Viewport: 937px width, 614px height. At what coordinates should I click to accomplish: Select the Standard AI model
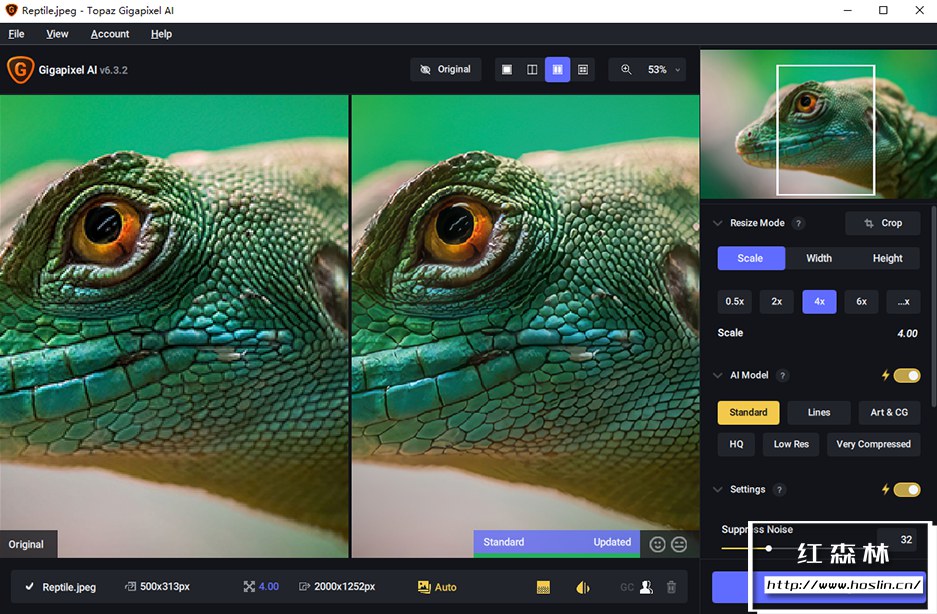point(748,413)
